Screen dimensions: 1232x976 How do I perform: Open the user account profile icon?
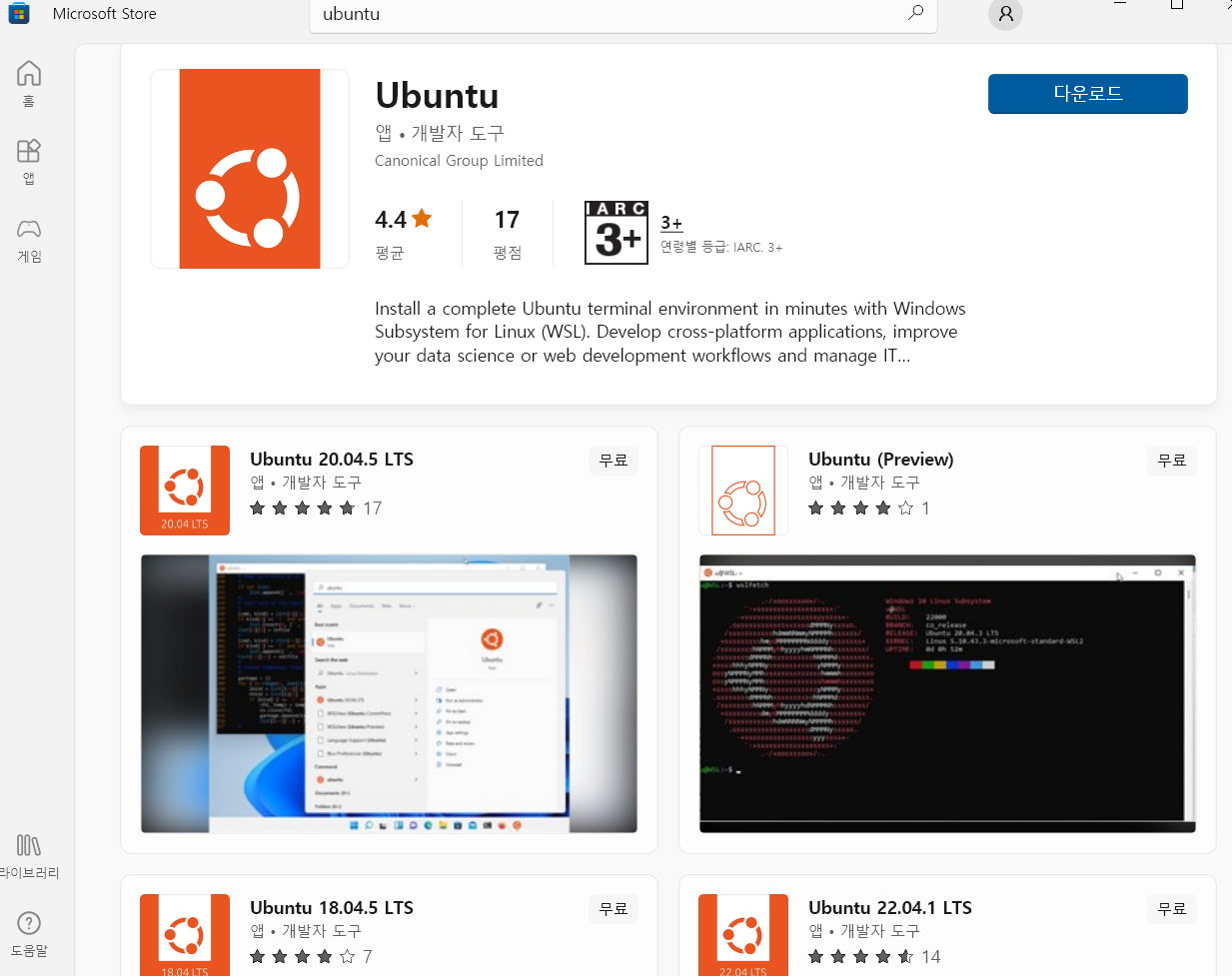tap(1005, 14)
